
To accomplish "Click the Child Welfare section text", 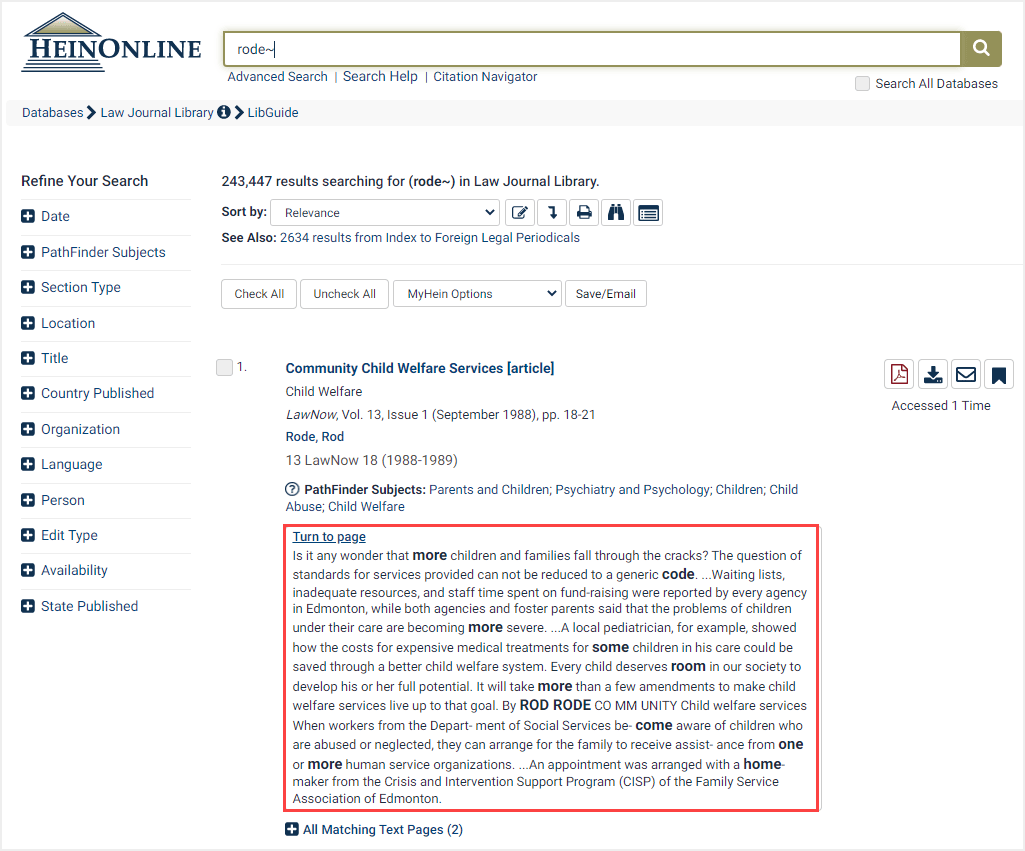I will point(324,392).
